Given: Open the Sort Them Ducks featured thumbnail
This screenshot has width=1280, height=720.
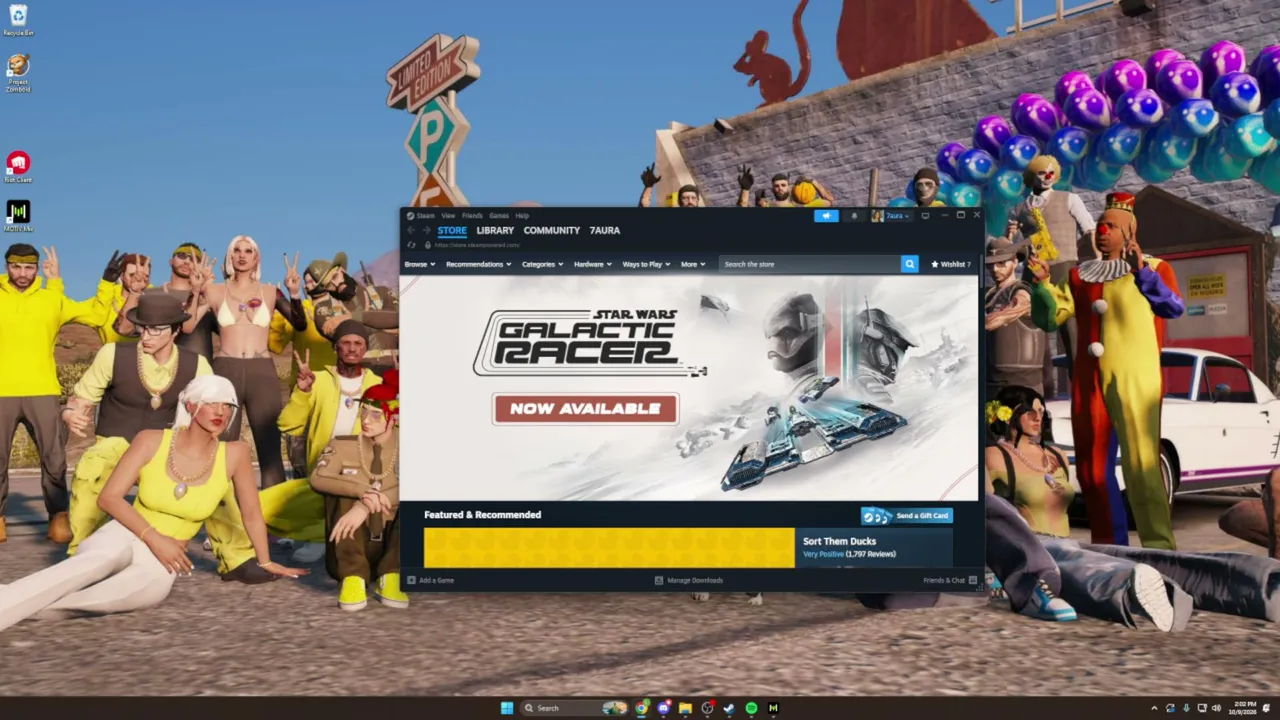Looking at the screenshot, I should click(x=609, y=548).
